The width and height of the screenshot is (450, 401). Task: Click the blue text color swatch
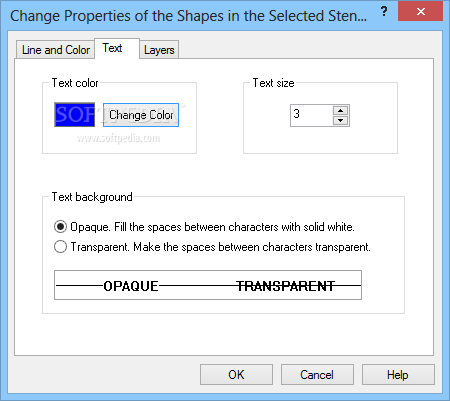(75, 115)
